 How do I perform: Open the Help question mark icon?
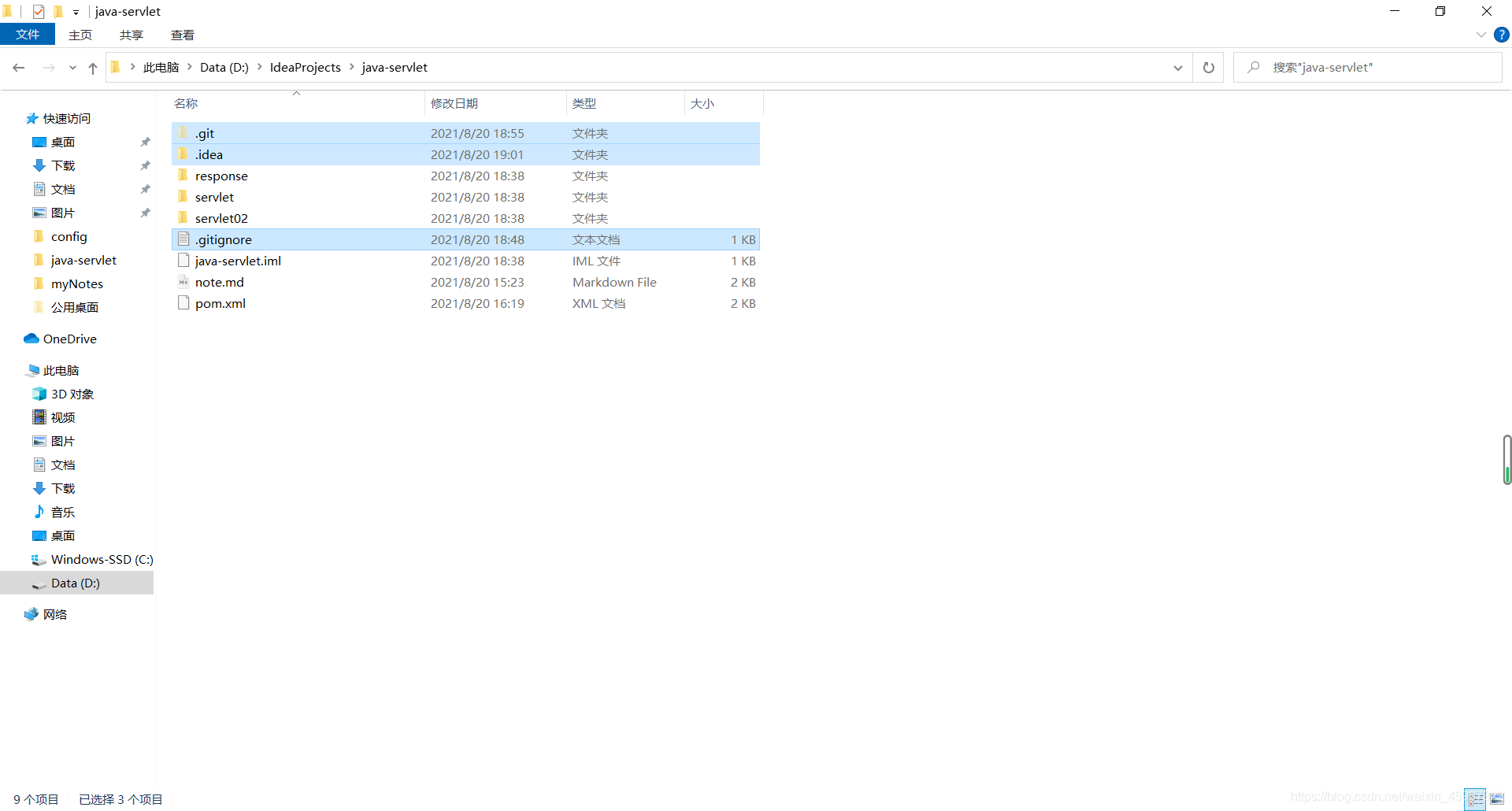click(x=1502, y=35)
